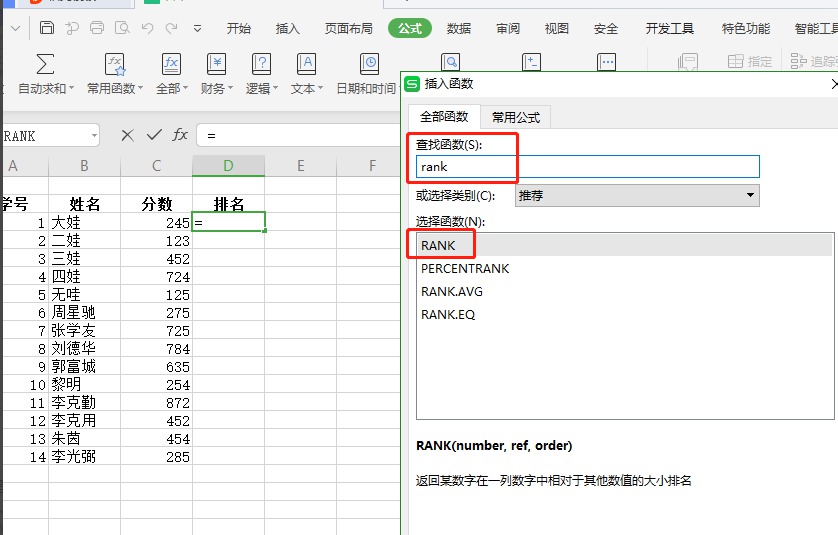
Task: Open the 页面布局 (Page Layout) ribbon tab
Action: click(349, 29)
